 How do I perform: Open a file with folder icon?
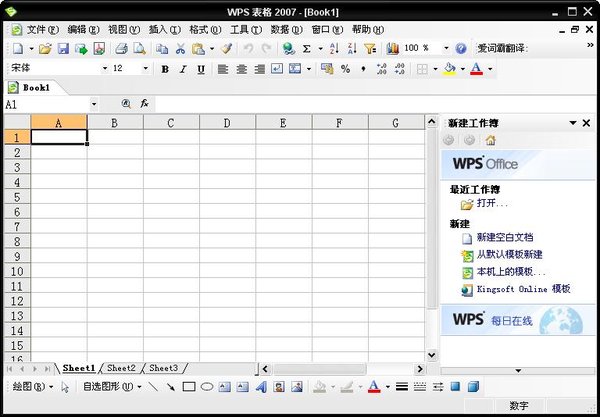(45, 49)
